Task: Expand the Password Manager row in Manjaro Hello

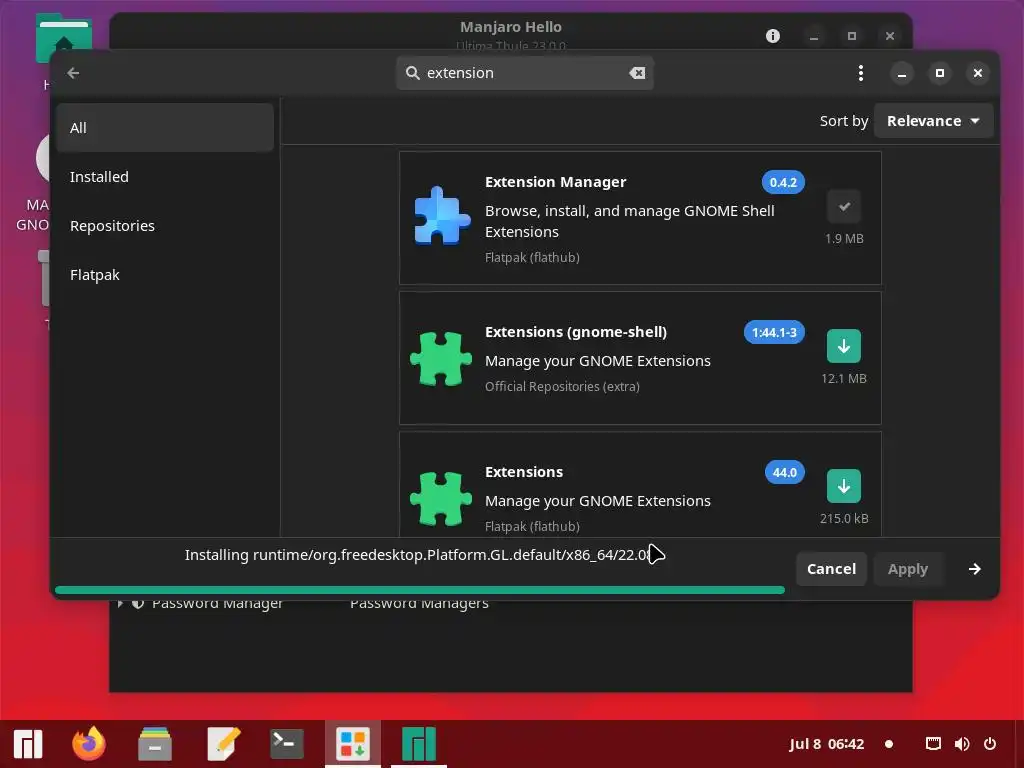Action: coord(120,604)
